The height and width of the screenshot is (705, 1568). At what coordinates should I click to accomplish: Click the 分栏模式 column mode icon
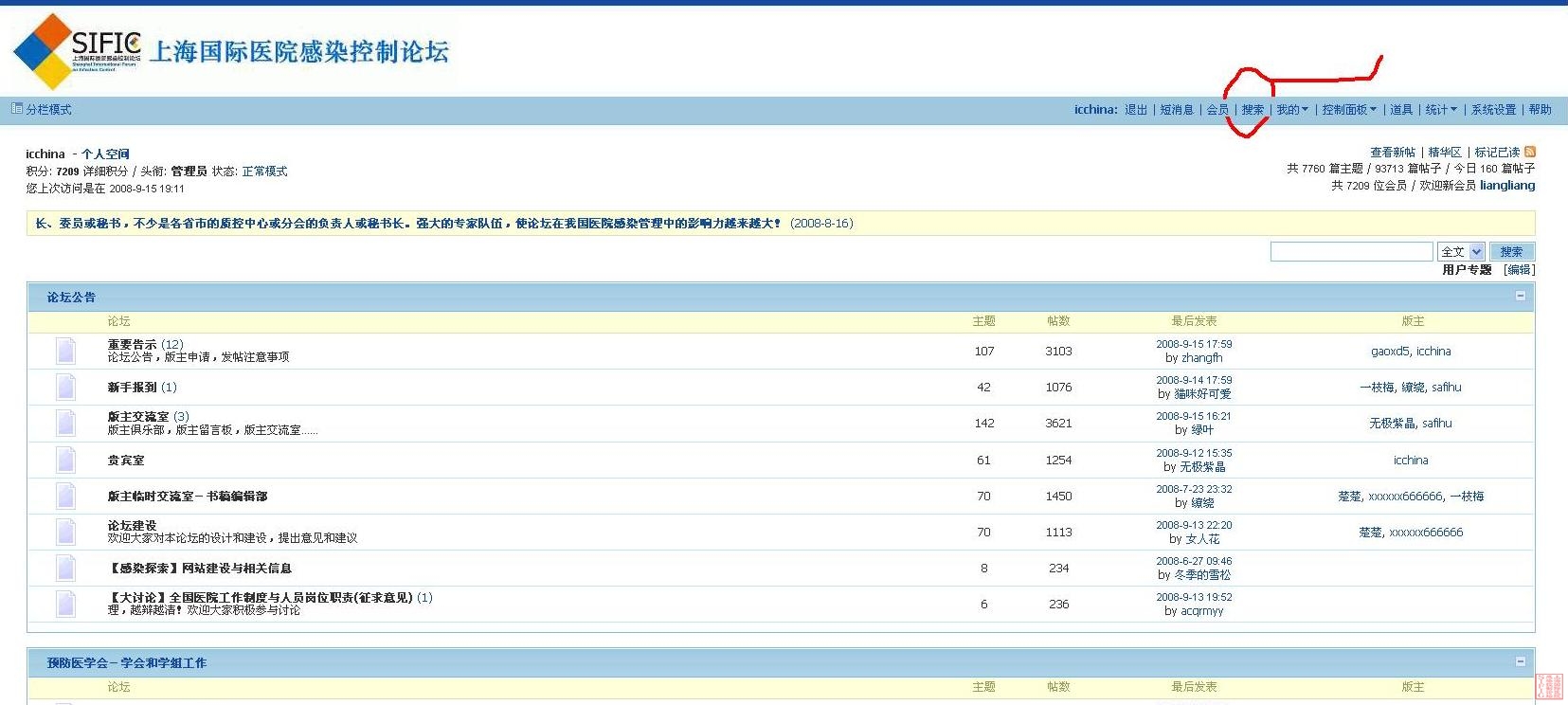click(16, 109)
